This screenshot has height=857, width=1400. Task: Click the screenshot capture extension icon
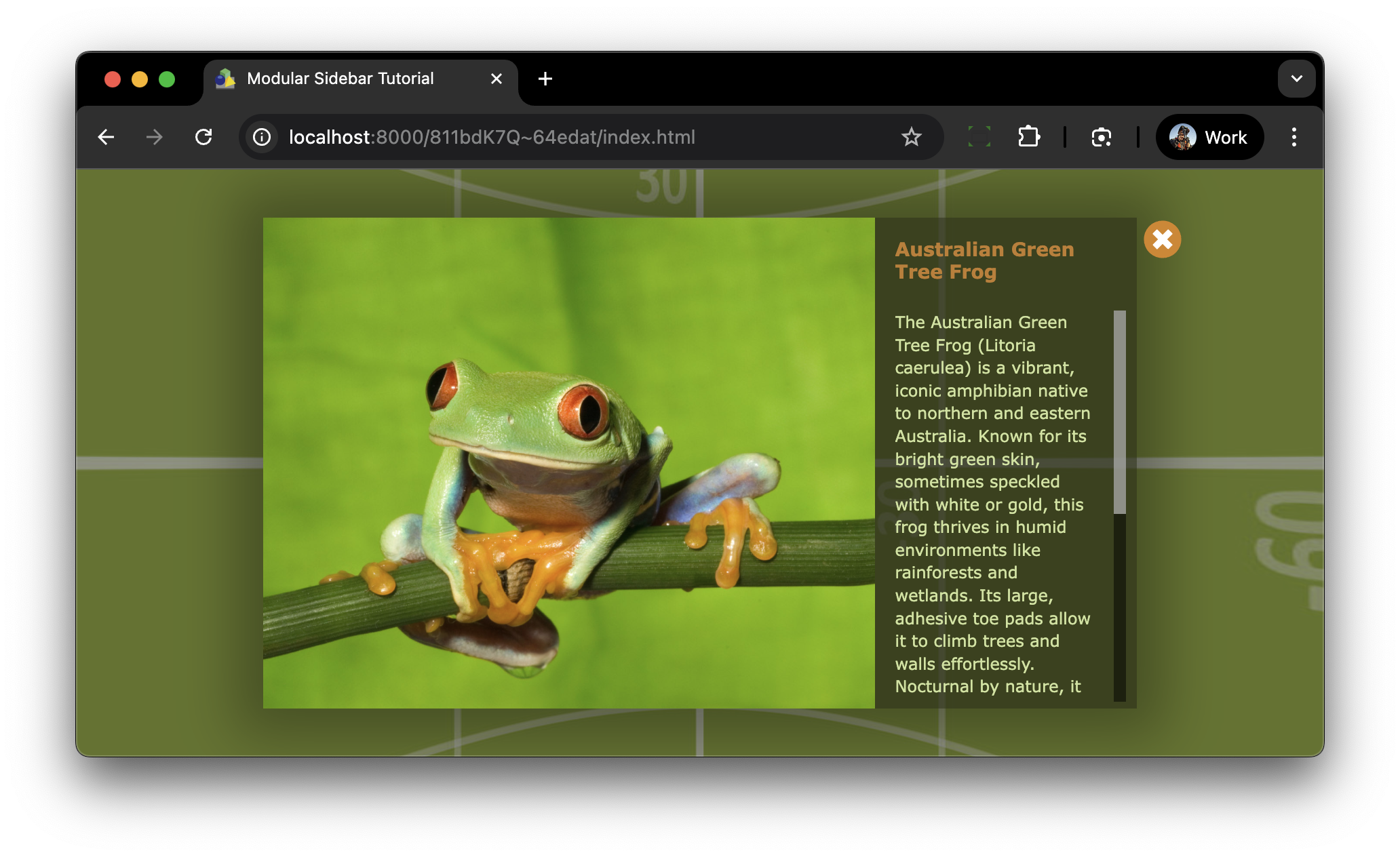pos(1101,137)
